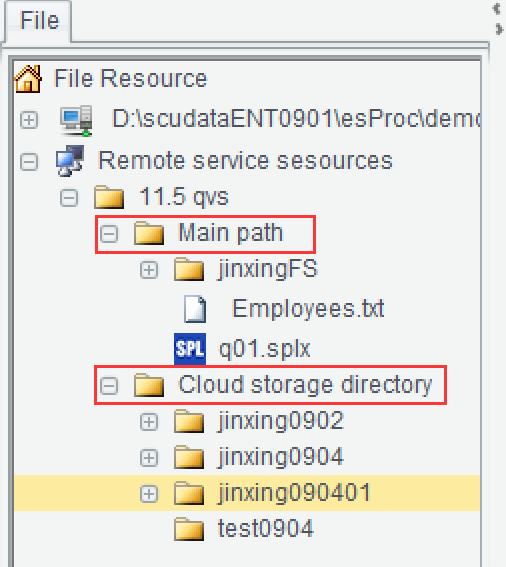506x567 pixels.
Task: Click the 11.5 qvs folder icon
Action: (x=109, y=197)
